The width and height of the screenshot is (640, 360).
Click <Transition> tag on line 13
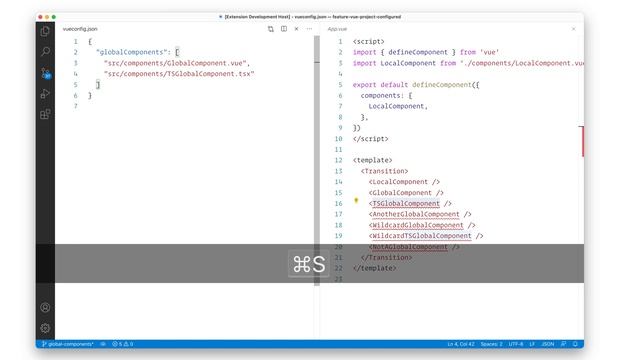[384, 171]
